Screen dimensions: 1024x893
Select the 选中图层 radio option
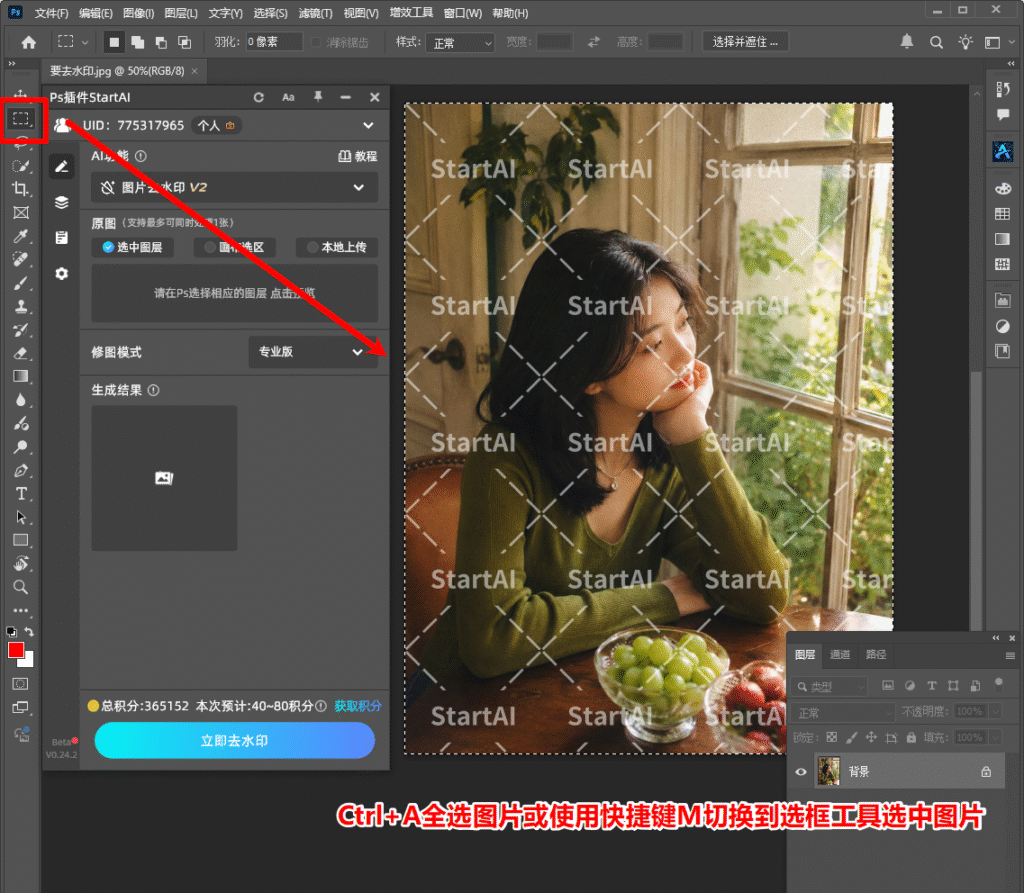coord(133,247)
